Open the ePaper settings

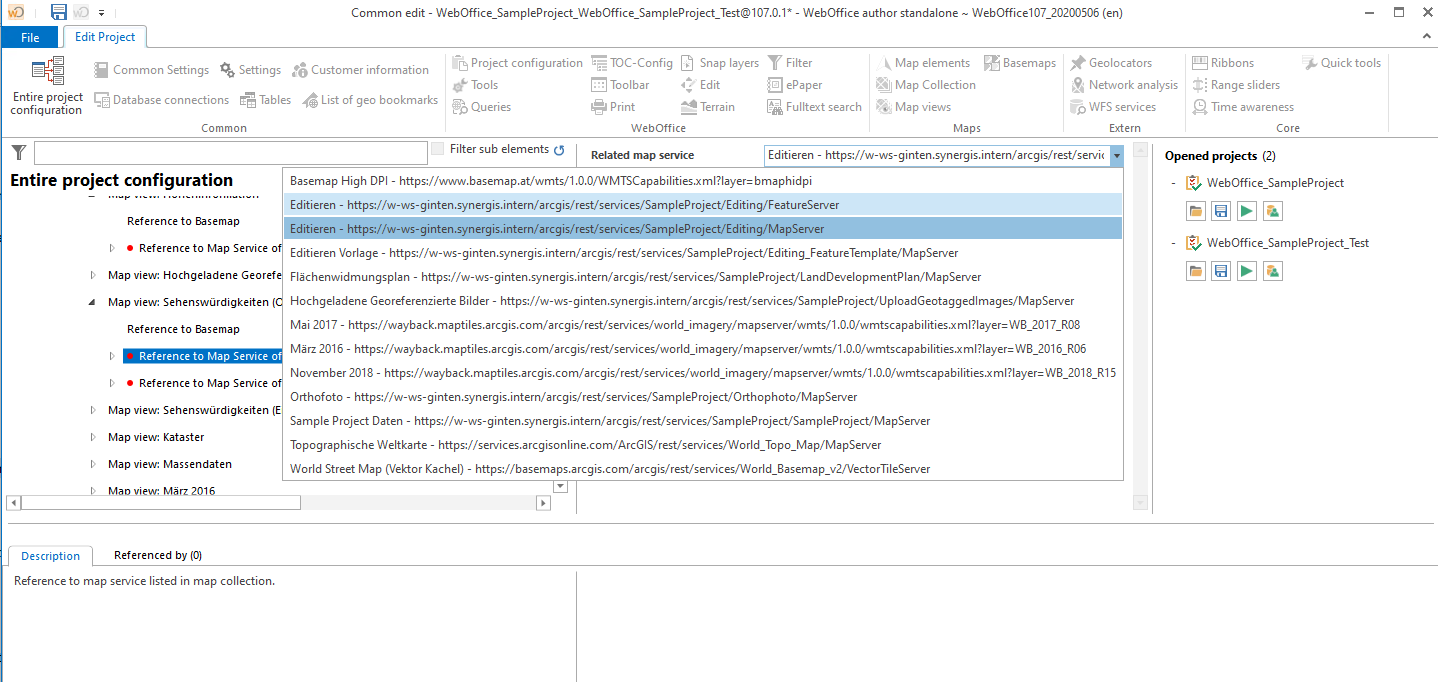(x=803, y=84)
